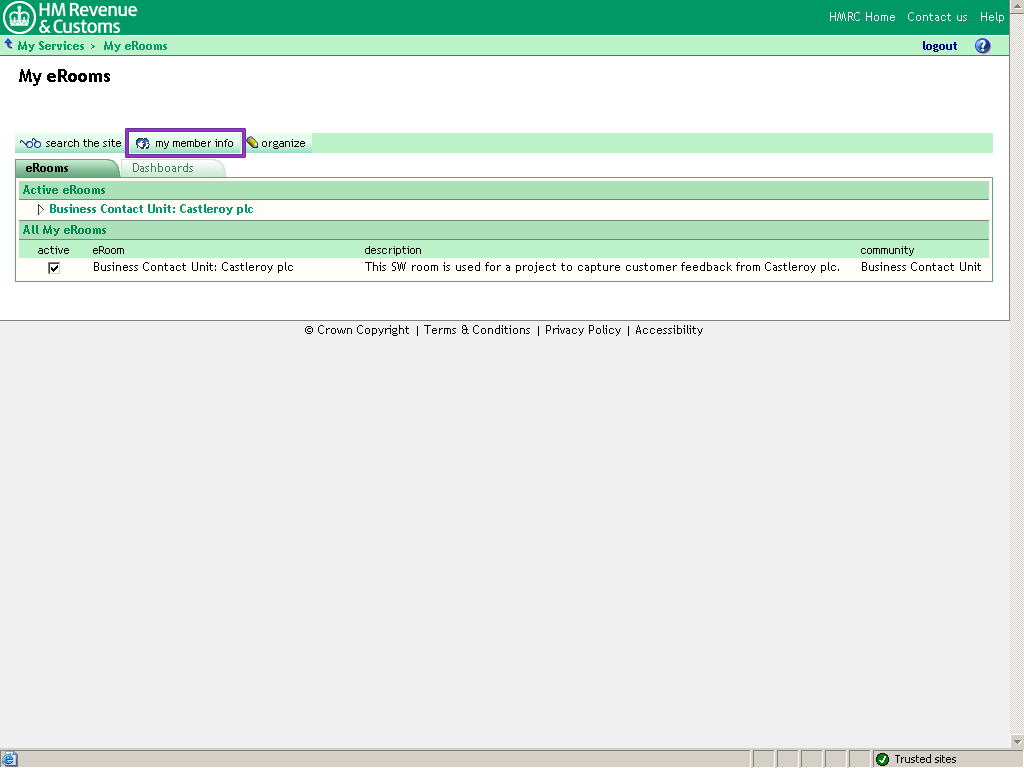Expand the Business Contact Unit: Castleroy plc entry

pos(41,210)
